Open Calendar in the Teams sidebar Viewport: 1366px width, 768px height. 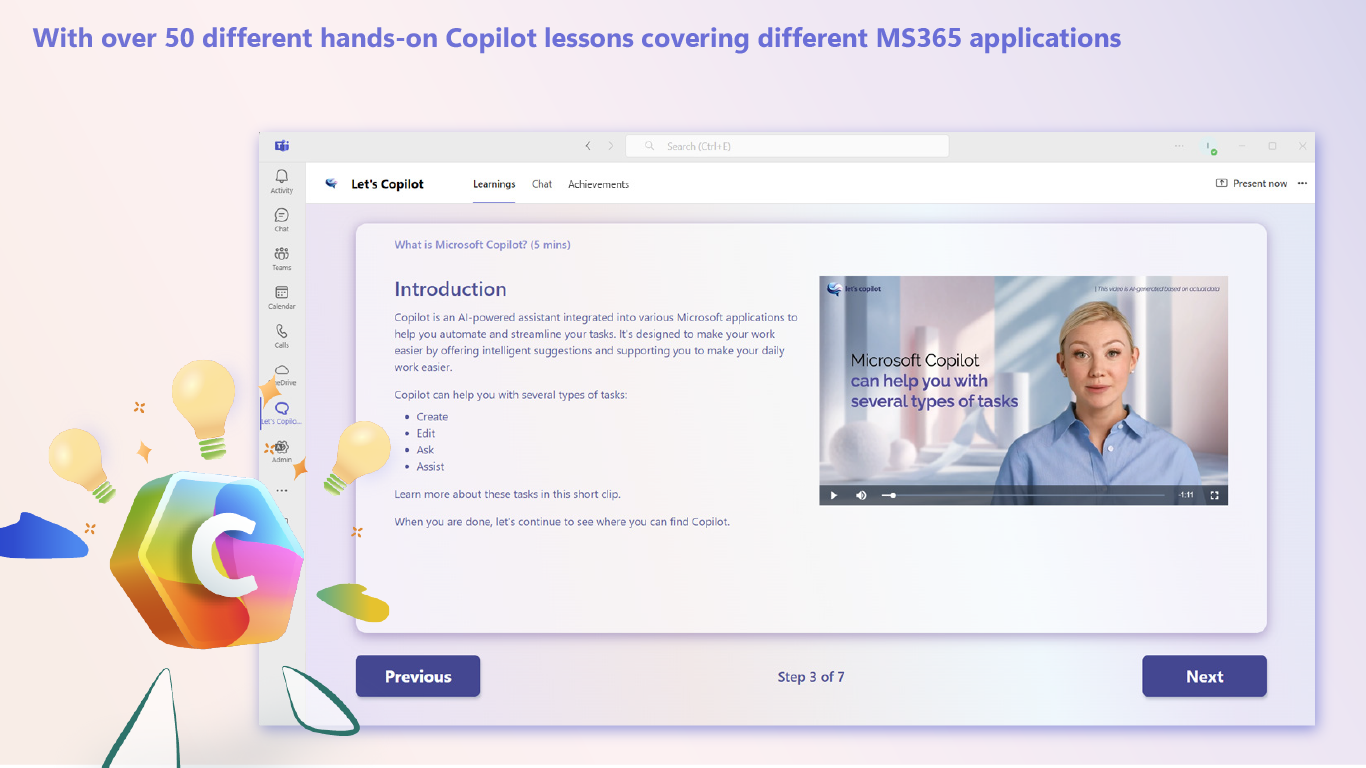tap(282, 298)
